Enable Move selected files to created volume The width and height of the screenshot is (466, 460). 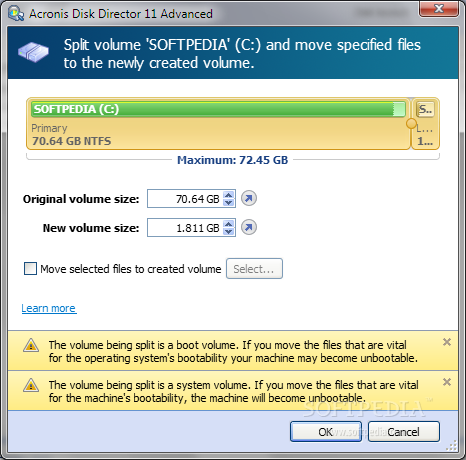tap(30, 269)
